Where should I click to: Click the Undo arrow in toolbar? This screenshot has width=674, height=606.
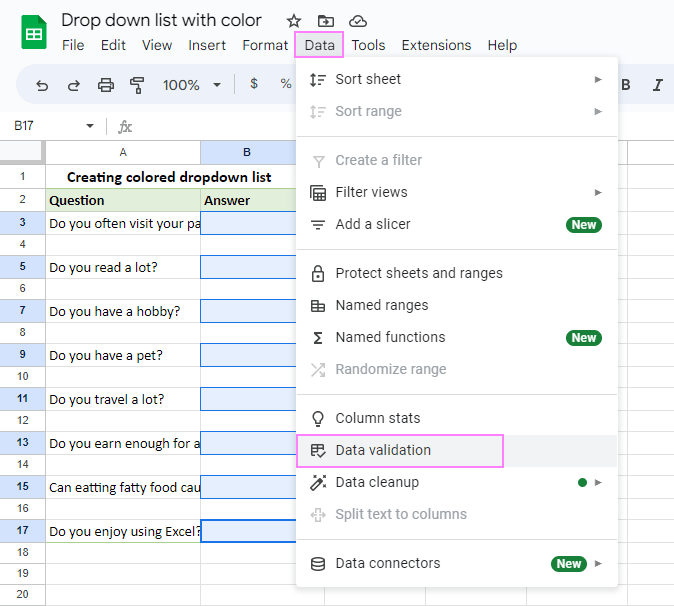pos(42,85)
